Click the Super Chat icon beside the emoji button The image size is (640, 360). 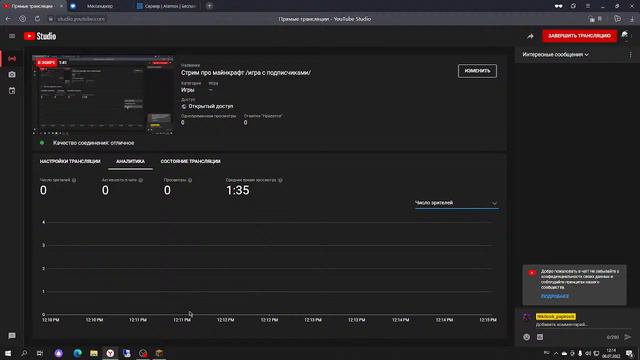coord(540,337)
